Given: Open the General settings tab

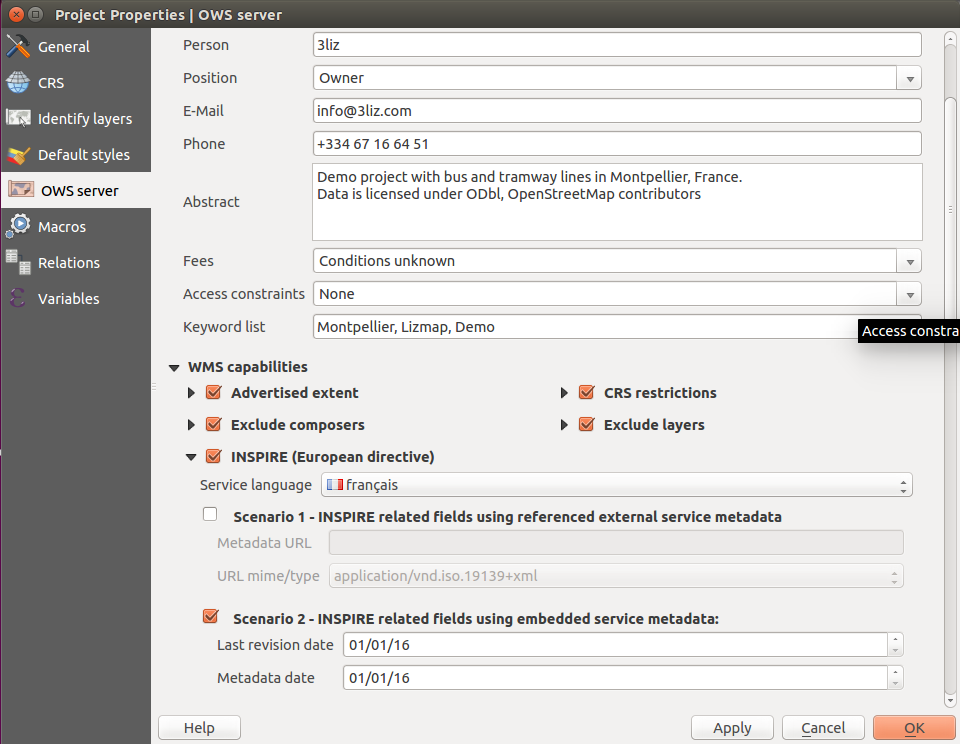Looking at the screenshot, I should 76,47.
